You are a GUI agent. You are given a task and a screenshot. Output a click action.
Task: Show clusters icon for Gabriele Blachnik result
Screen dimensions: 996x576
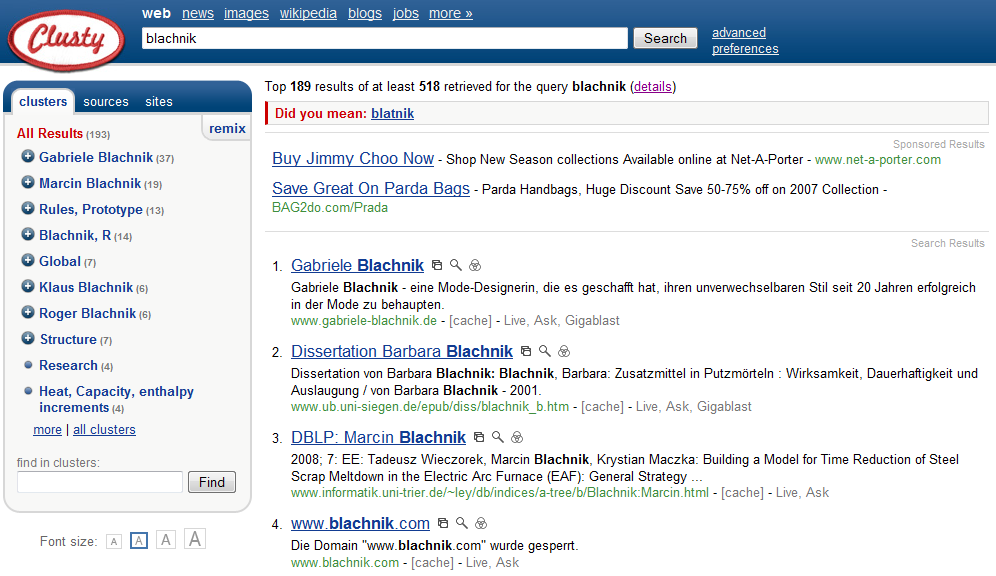pyautogui.click(x=475, y=265)
